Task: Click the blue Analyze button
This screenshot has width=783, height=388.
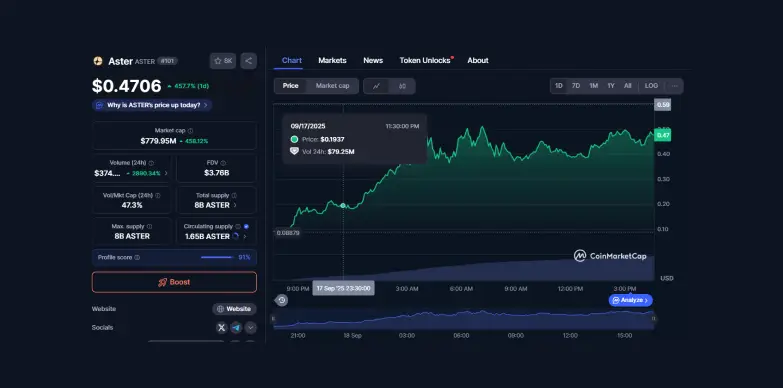Action: pos(630,300)
